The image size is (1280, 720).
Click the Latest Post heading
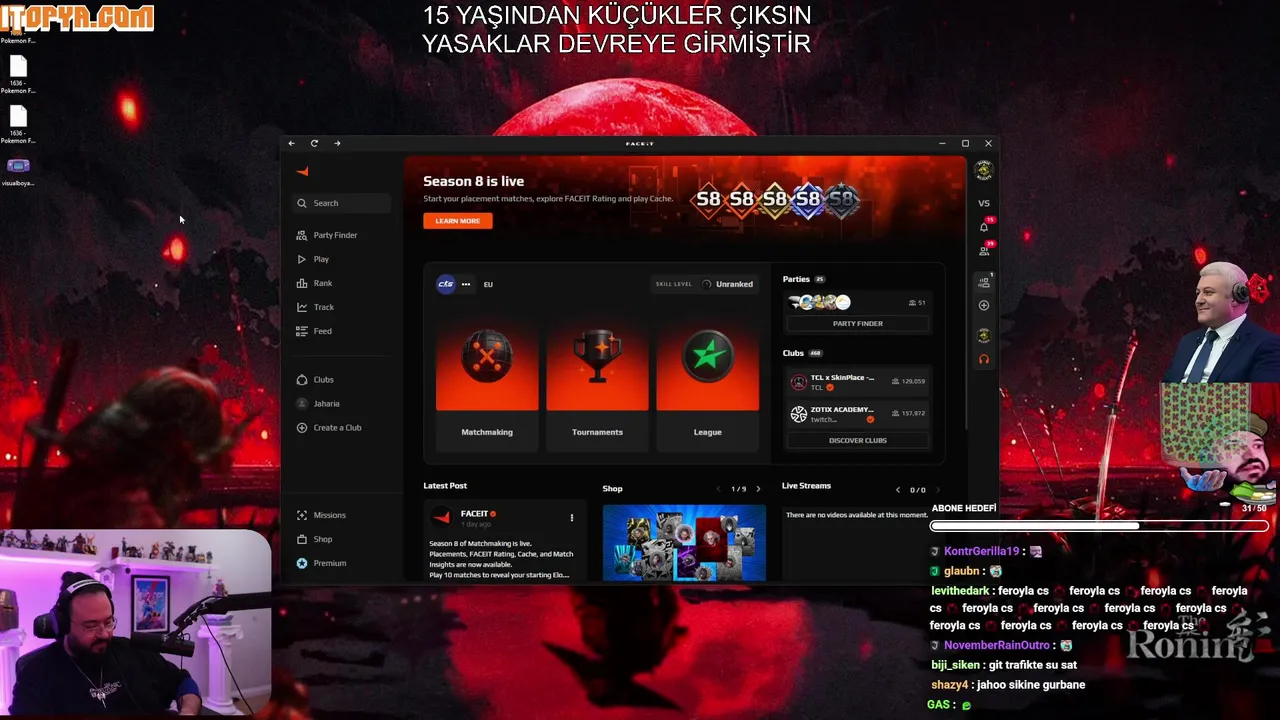[x=445, y=486]
